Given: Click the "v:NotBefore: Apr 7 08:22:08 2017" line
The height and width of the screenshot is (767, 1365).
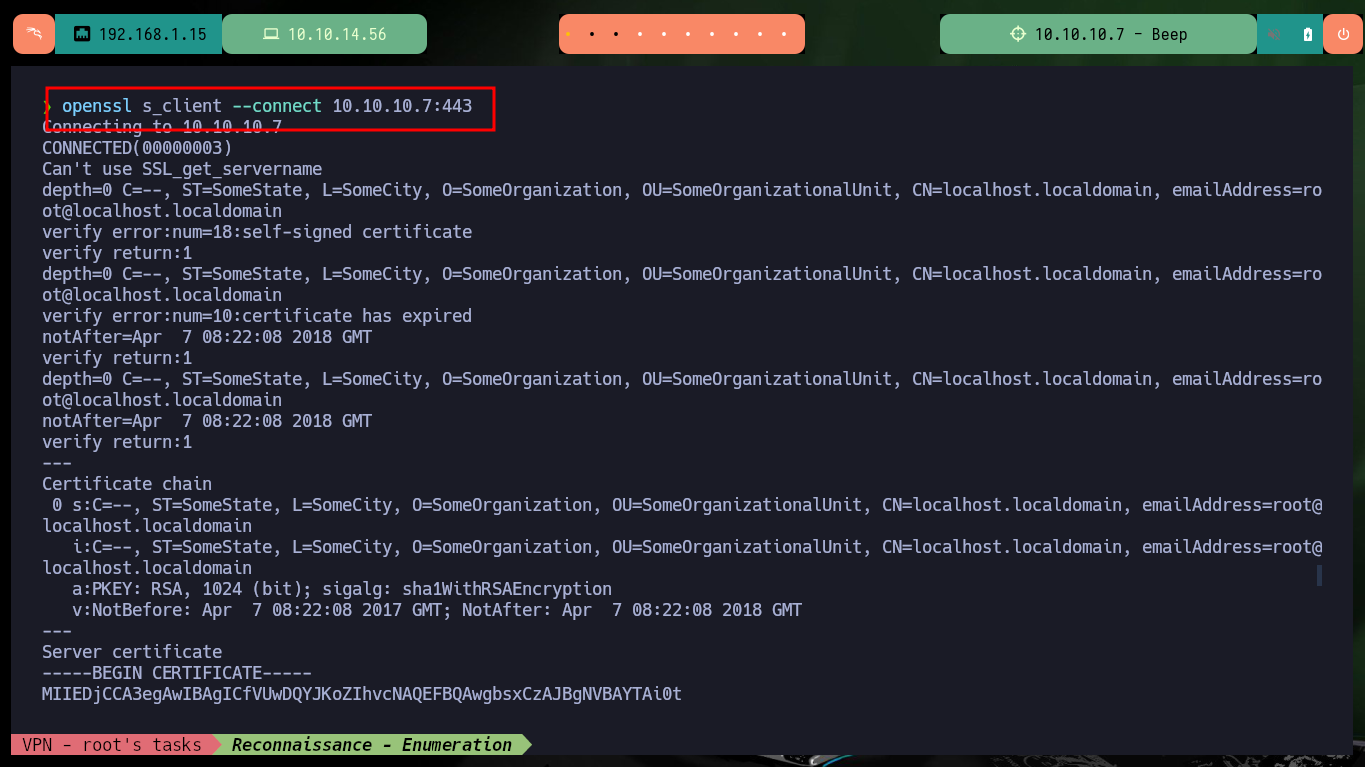Looking at the screenshot, I should click(x=437, y=610).
